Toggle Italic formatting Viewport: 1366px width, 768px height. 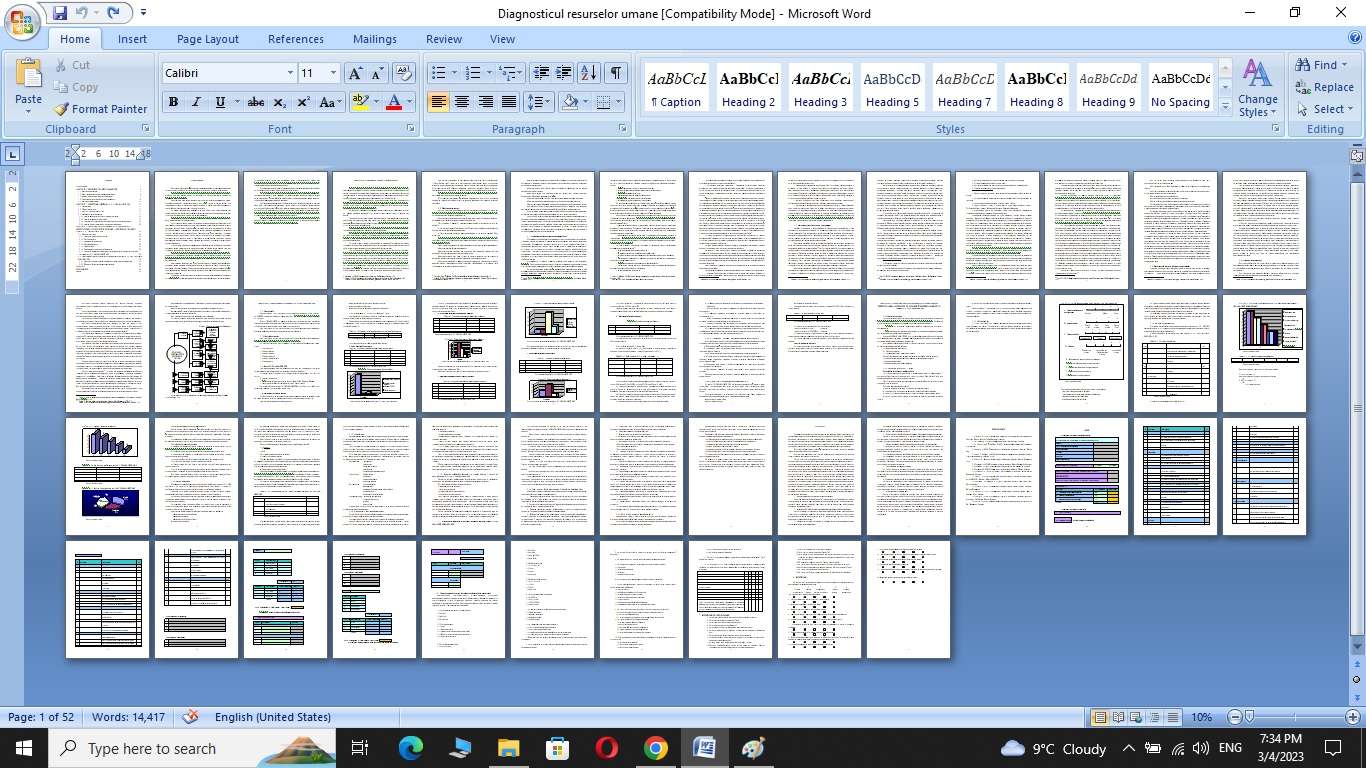(196, 102)
